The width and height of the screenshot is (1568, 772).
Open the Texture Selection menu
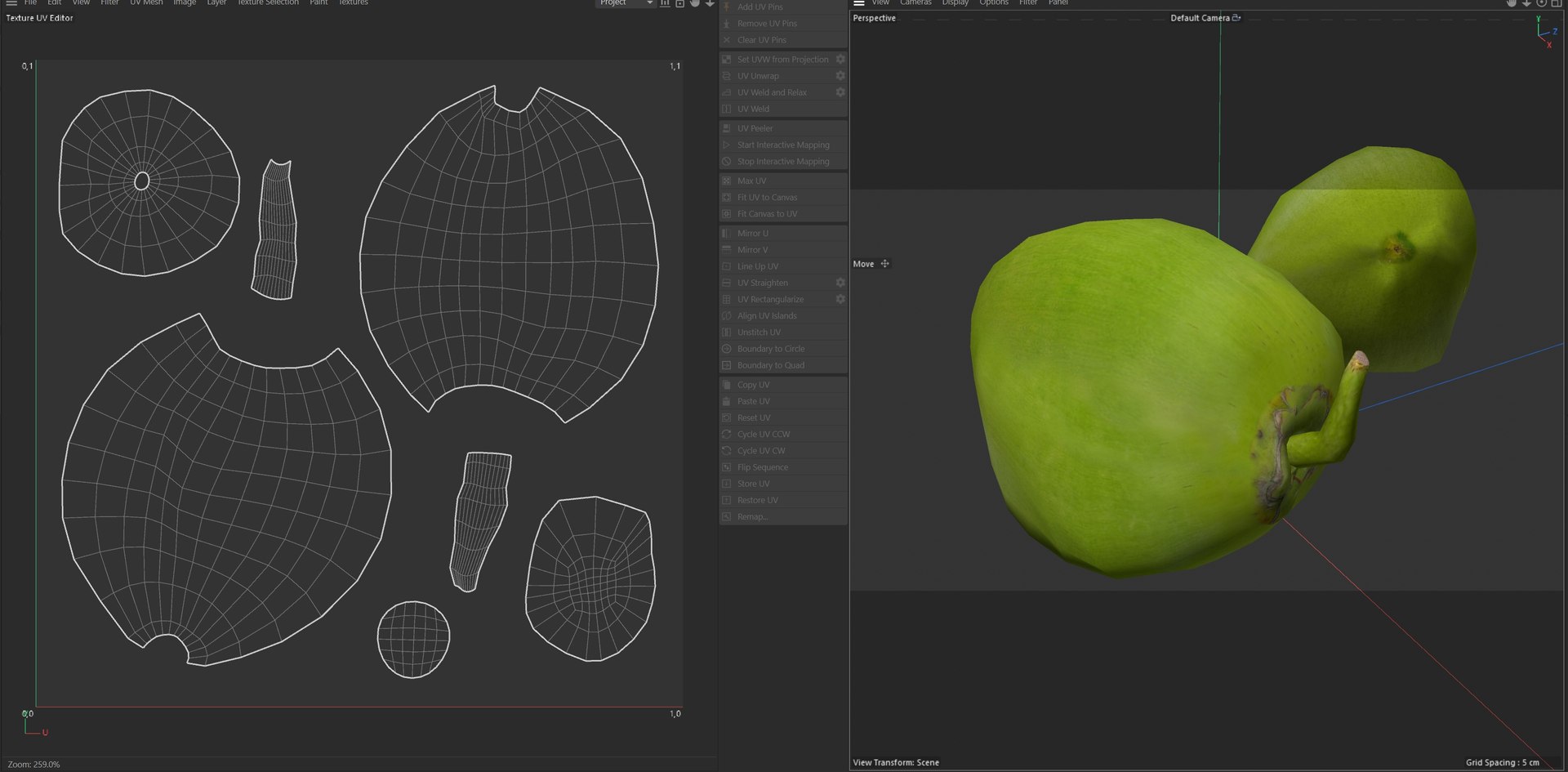point(268,3)
